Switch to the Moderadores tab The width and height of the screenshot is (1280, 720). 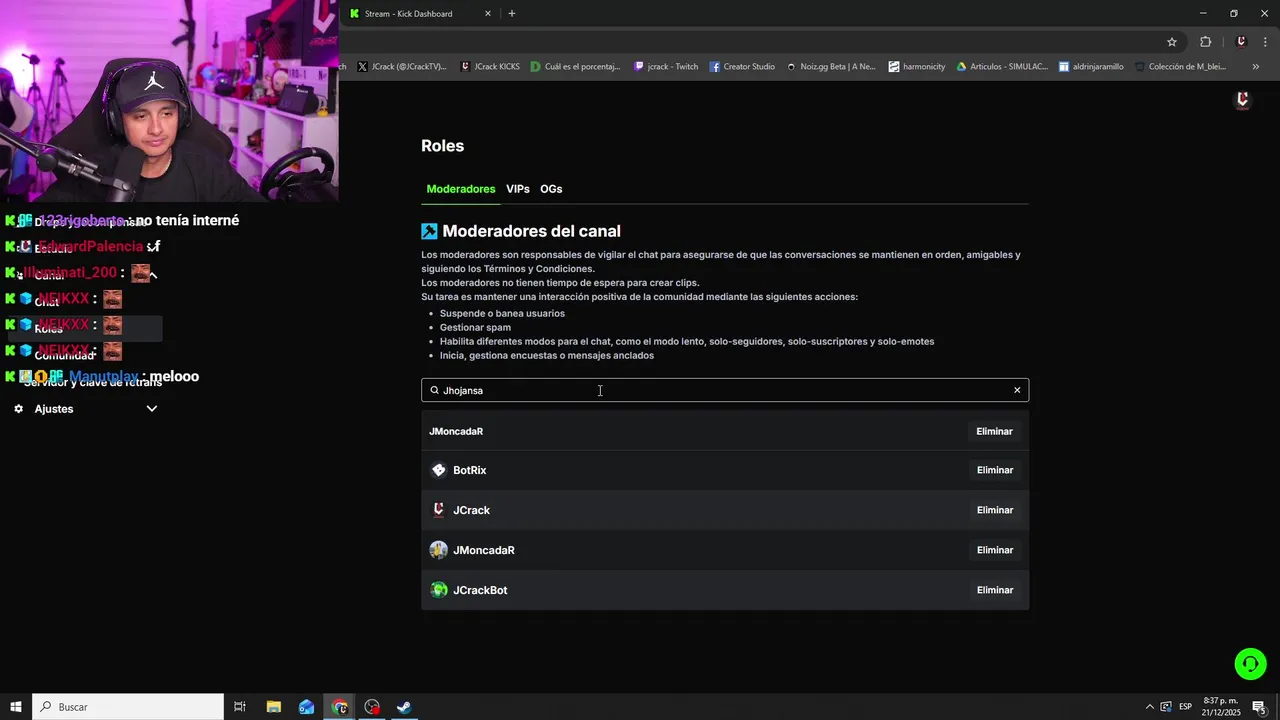coord(461,189)
